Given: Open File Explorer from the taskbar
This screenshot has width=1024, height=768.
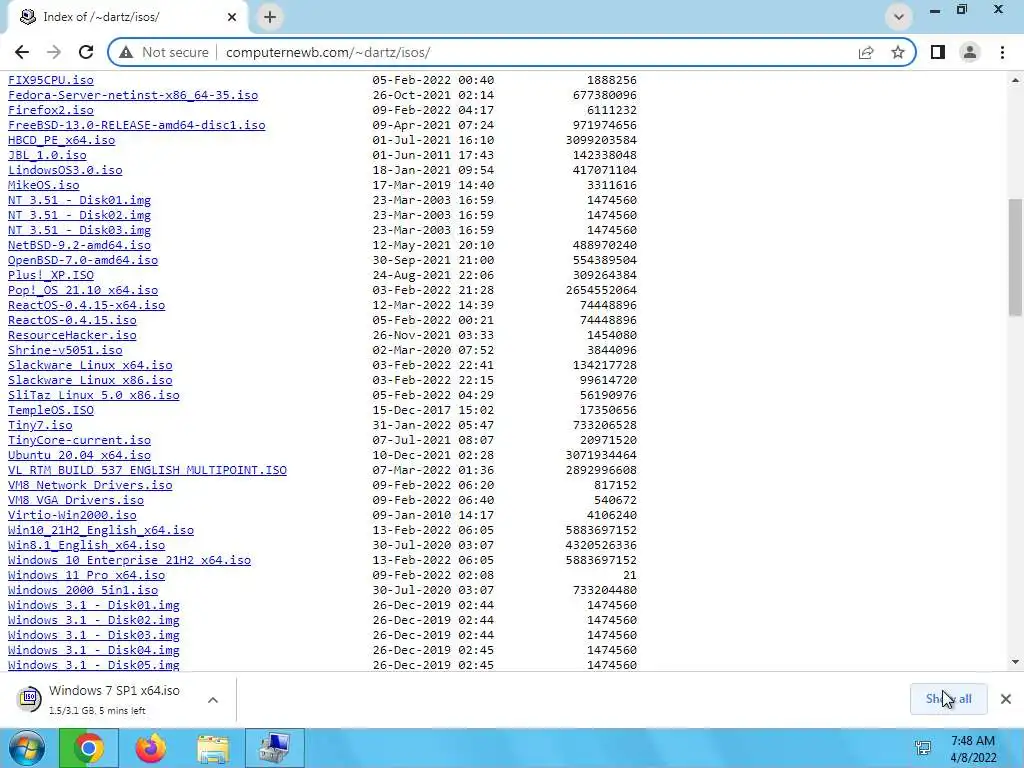Looking at the screenshot, I should [213, 748].
